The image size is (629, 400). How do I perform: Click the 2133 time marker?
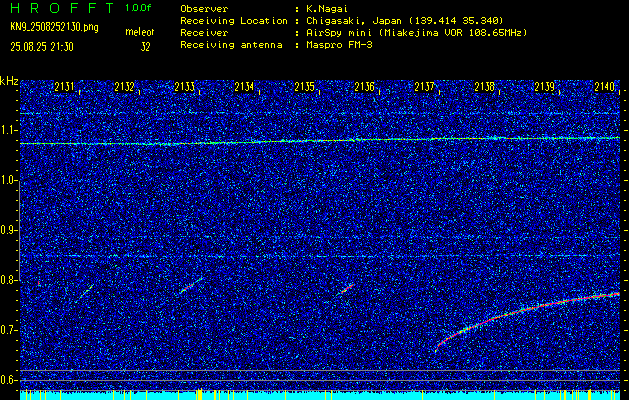pyautogui.click(x=185, y=87)
